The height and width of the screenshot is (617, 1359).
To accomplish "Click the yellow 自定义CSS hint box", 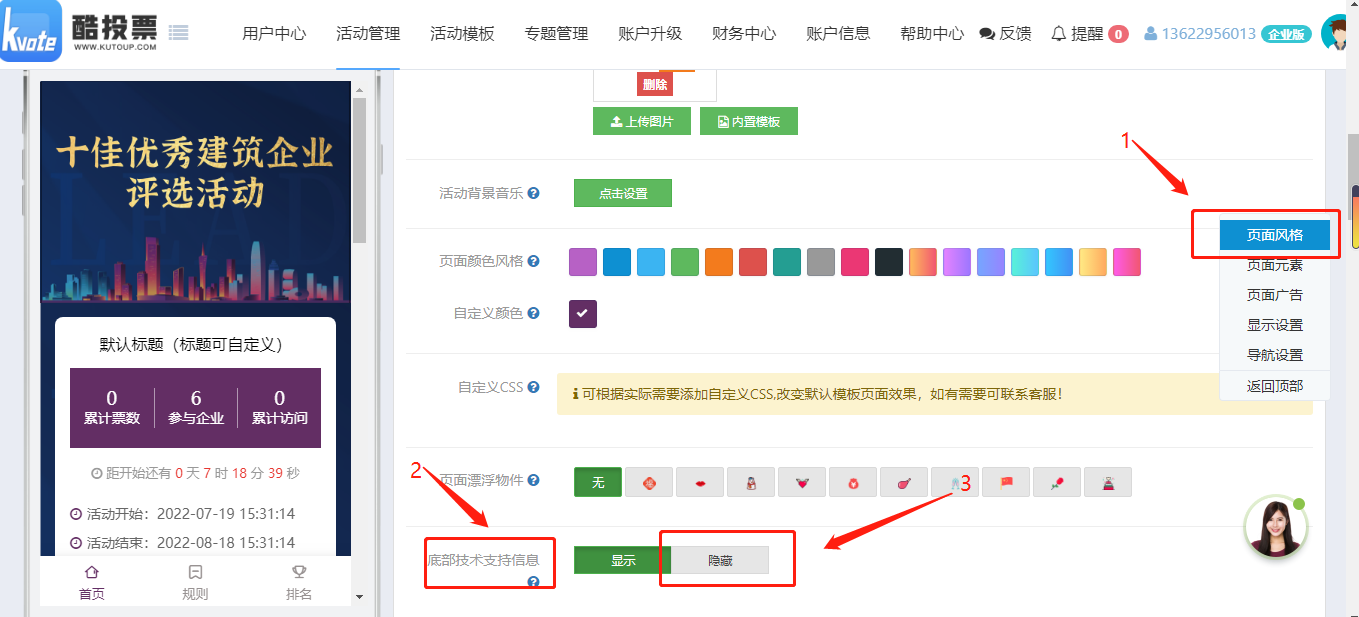I will point(935,394).
